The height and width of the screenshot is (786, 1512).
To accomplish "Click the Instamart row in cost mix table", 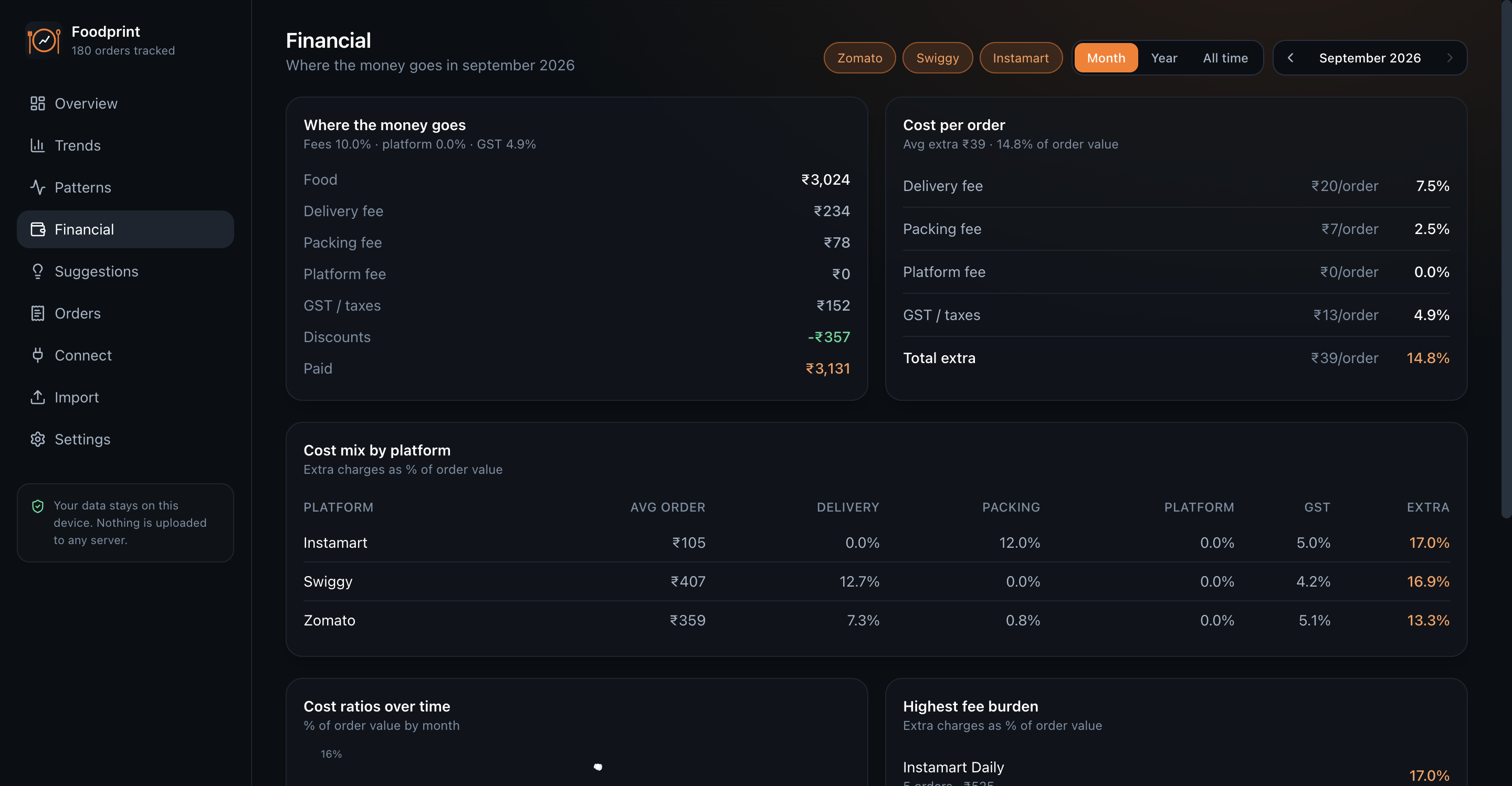I will [876, 543].
